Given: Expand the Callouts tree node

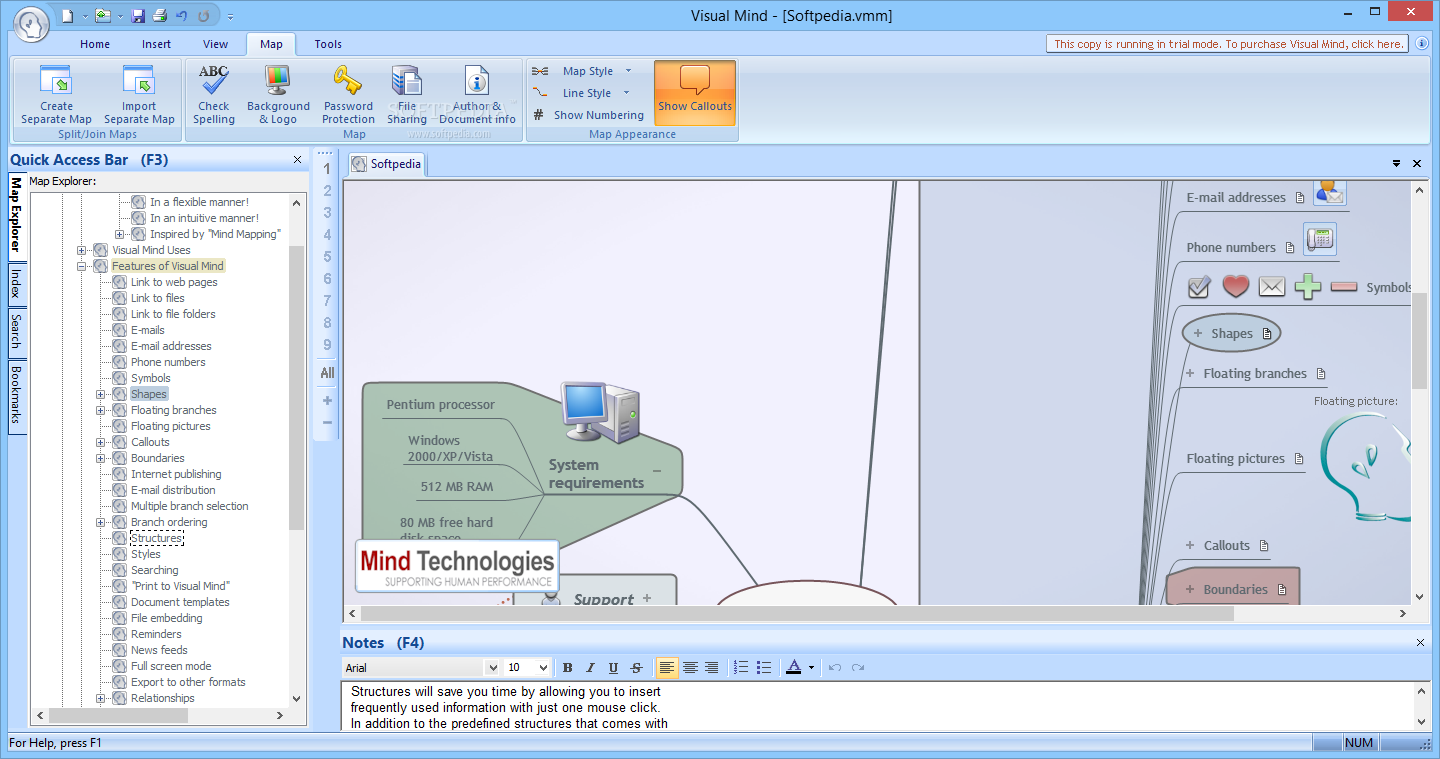Looking at the screenshot, I should (x=101, y=442).
